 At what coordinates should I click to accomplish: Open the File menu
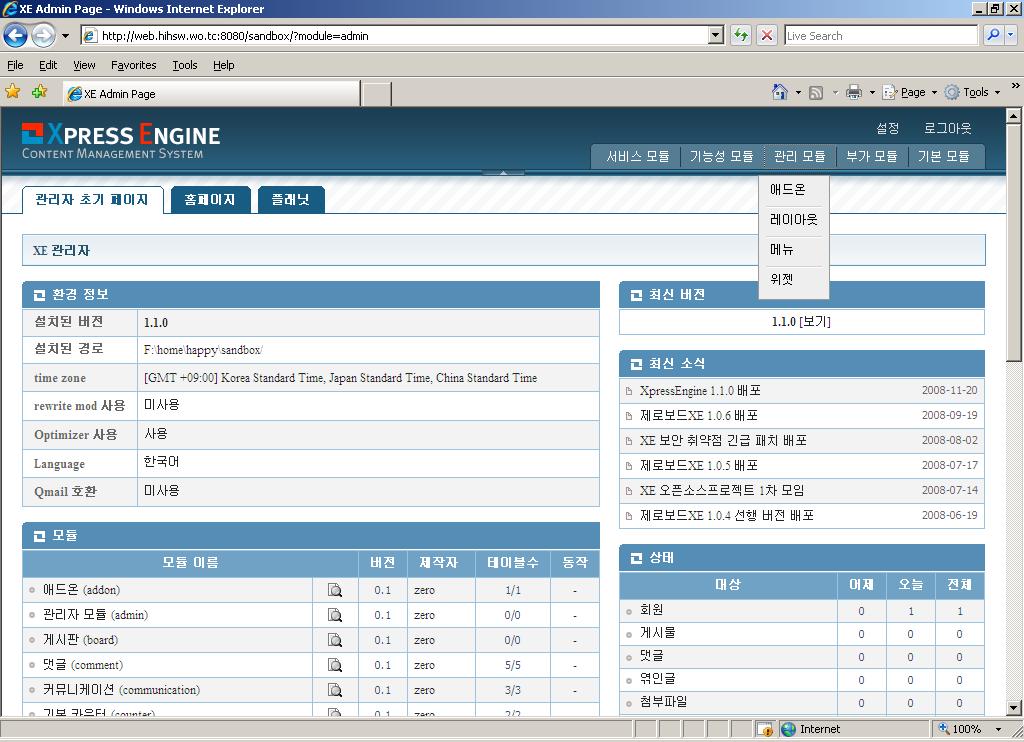point(15,65)
